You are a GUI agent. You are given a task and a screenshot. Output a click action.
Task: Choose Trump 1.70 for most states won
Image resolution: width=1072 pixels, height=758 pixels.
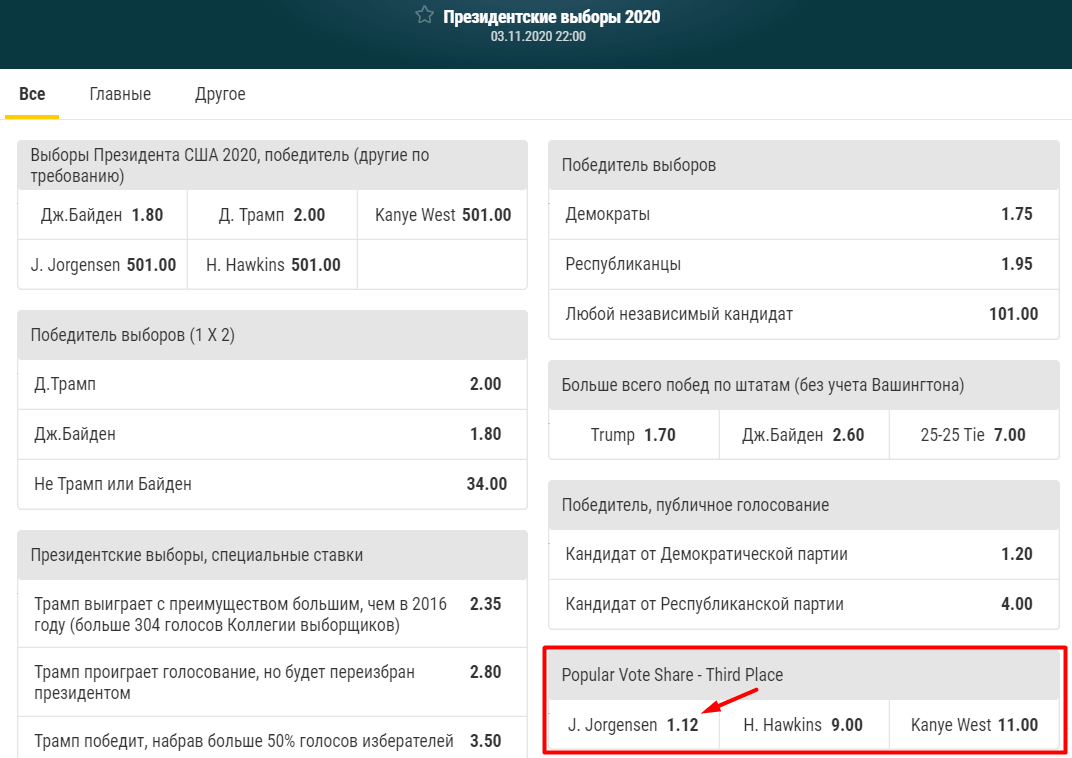click(634, 435)
